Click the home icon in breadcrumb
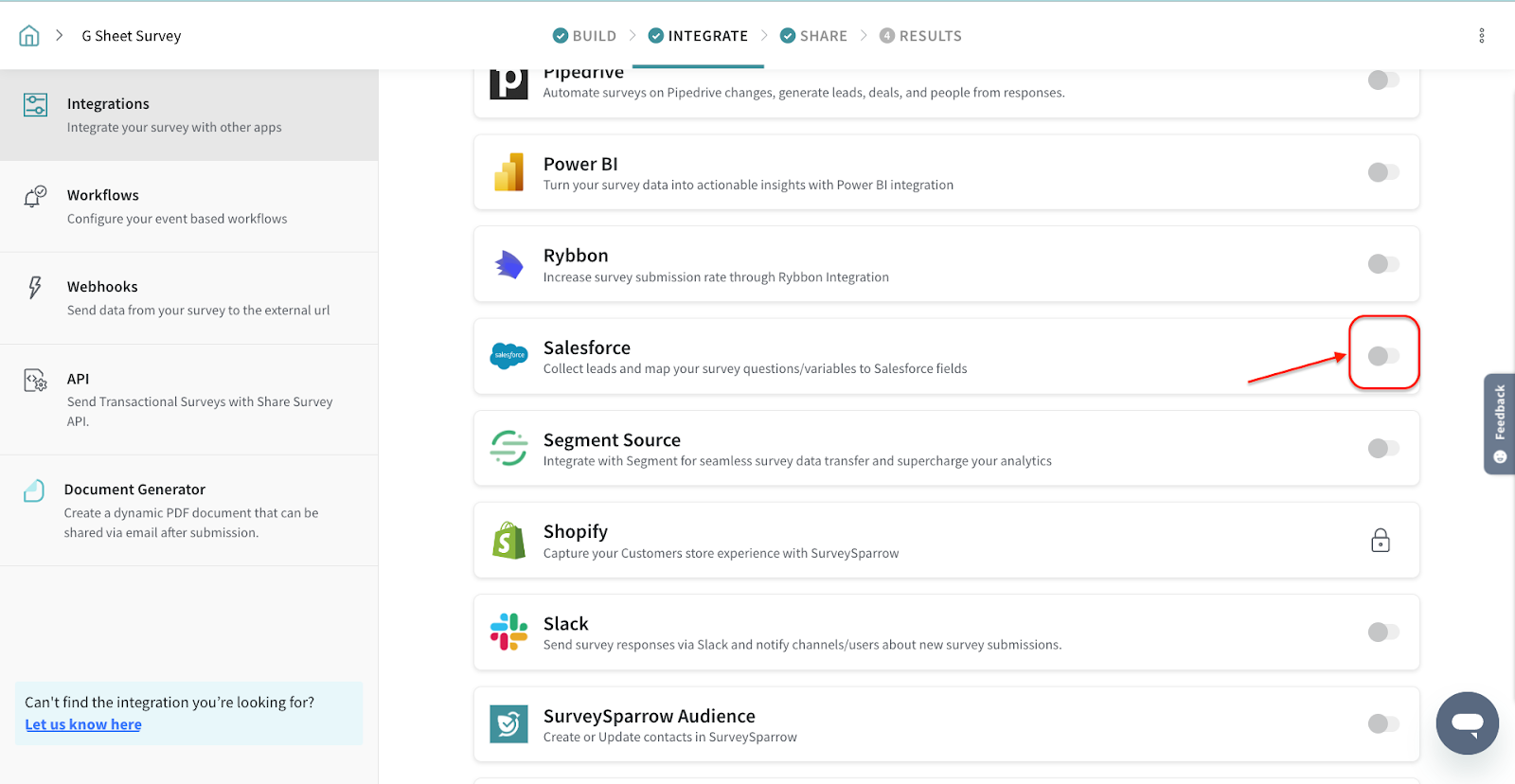 click(29, 36)
